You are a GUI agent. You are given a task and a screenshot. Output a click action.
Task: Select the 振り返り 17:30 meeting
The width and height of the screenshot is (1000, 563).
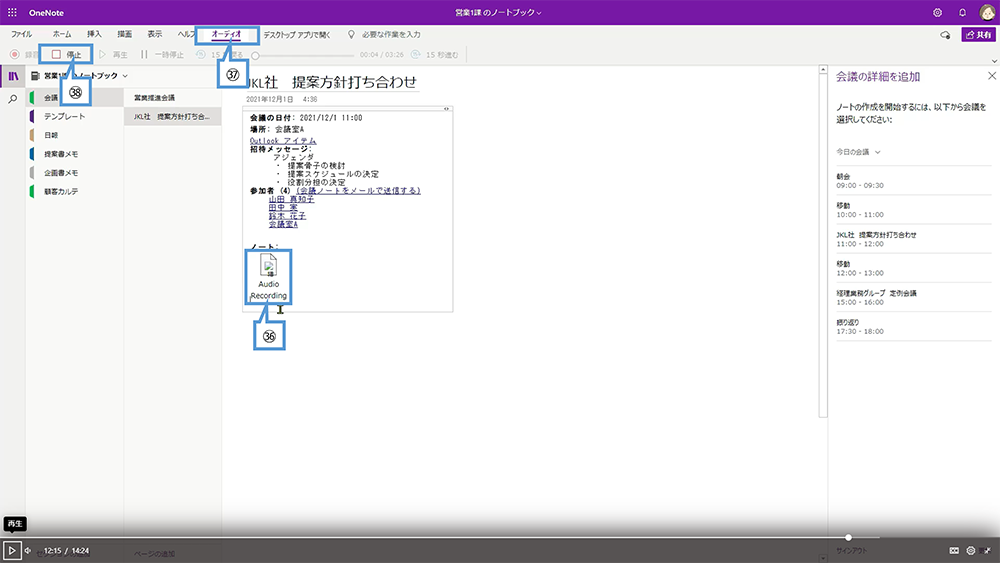pos(913,326)
